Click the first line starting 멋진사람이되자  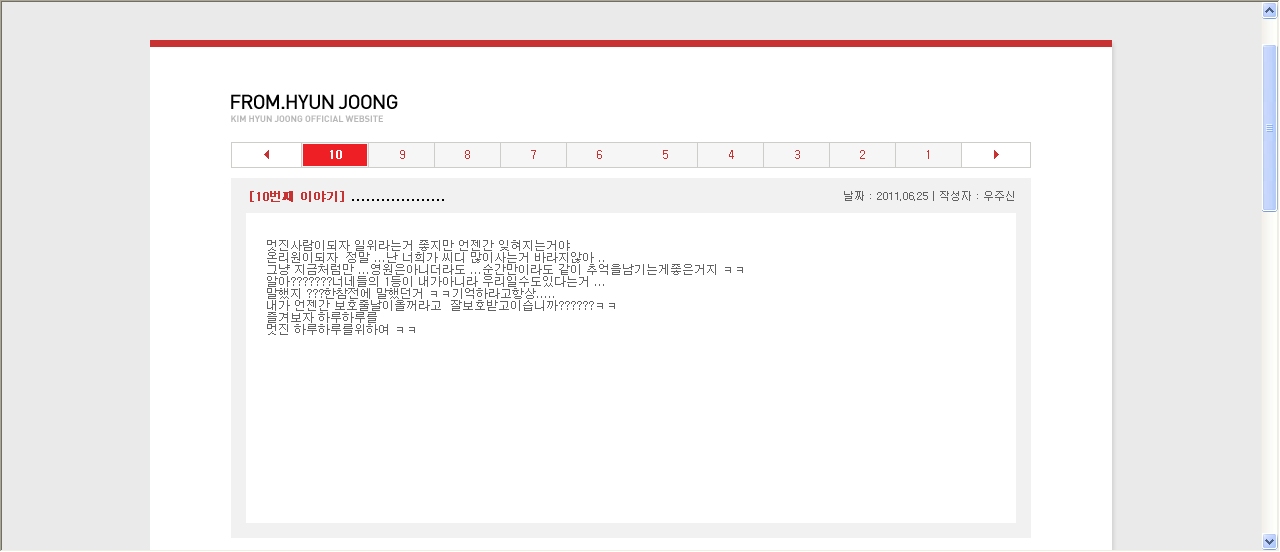coord(418,245)
